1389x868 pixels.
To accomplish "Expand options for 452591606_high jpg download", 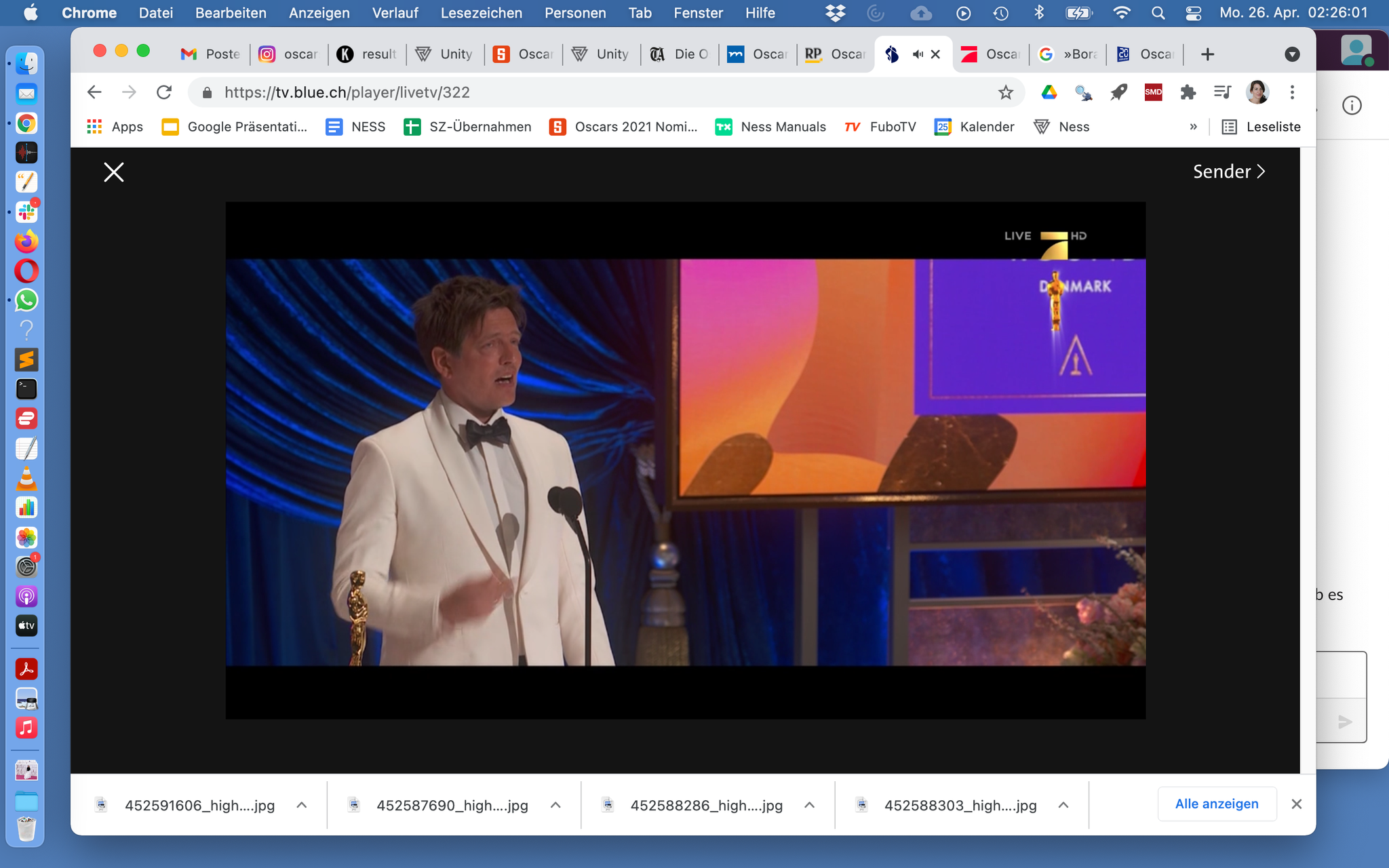I will (302, 805).
